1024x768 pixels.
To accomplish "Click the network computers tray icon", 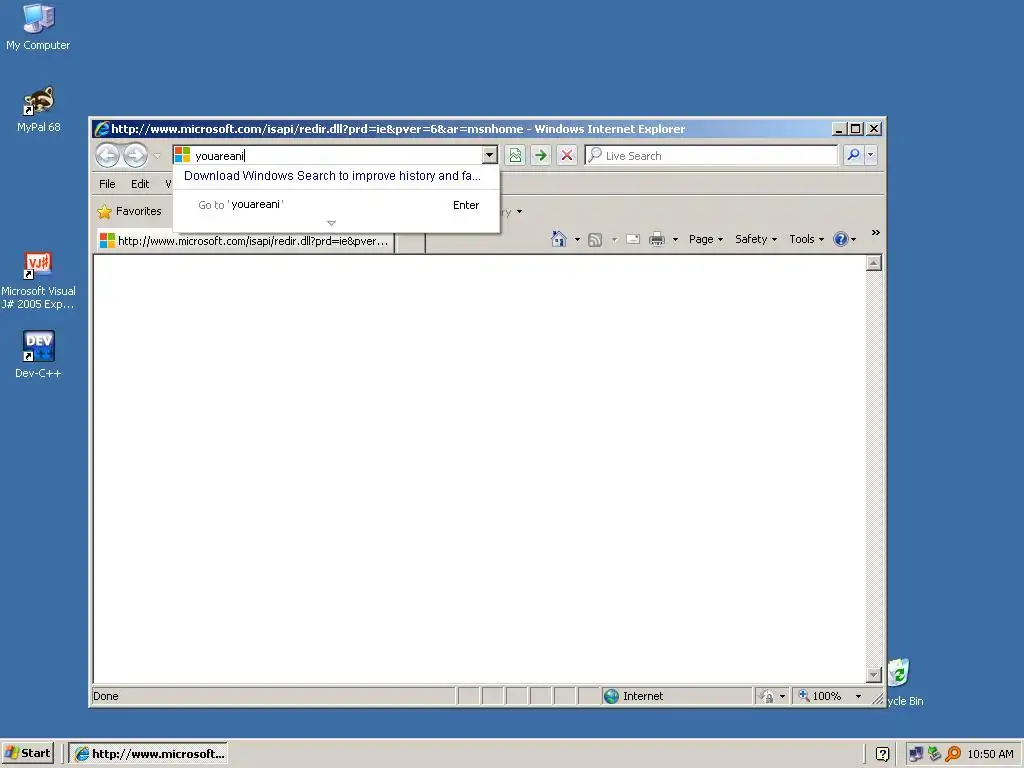I will (916, 754).
